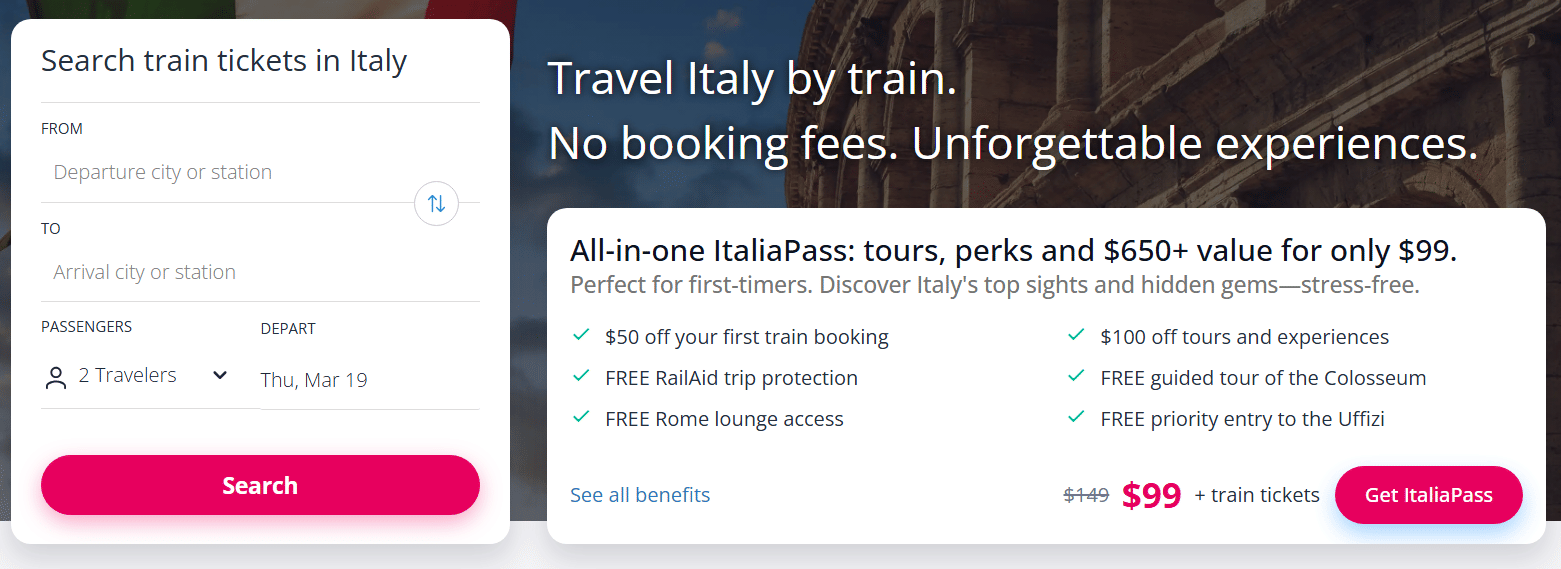Click the Get ItaliaPass button

[x=1428, y=495]
